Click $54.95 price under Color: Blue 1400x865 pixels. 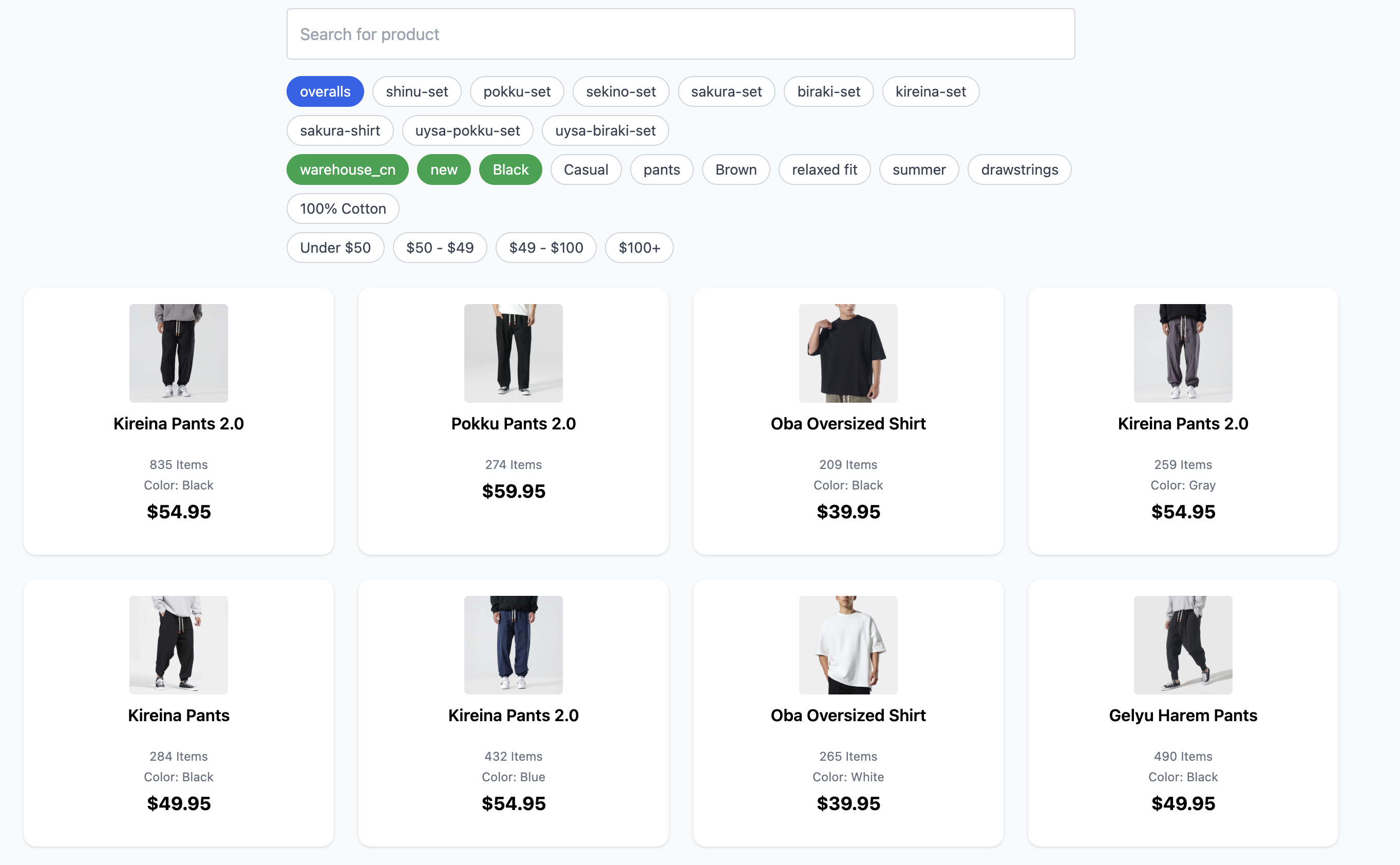coord(514,803)
